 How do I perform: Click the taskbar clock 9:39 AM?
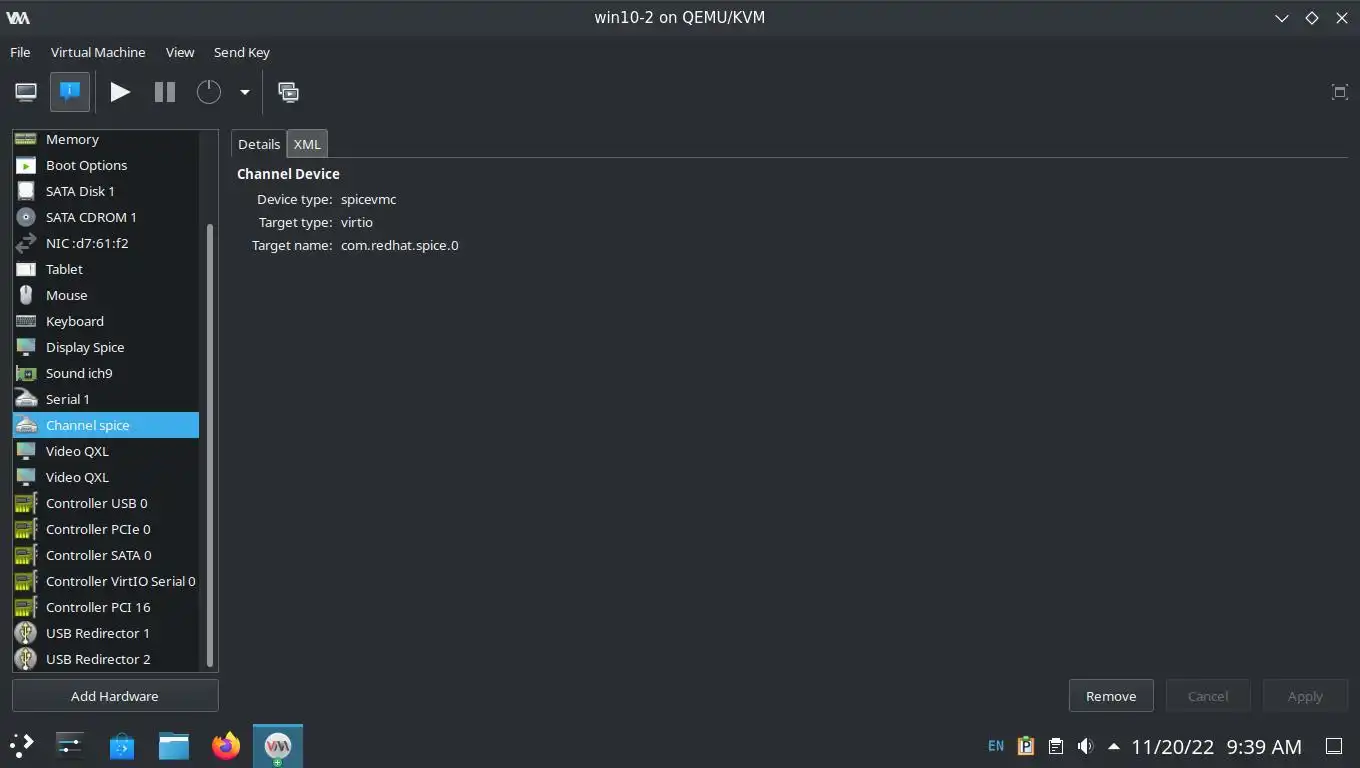1264,746
